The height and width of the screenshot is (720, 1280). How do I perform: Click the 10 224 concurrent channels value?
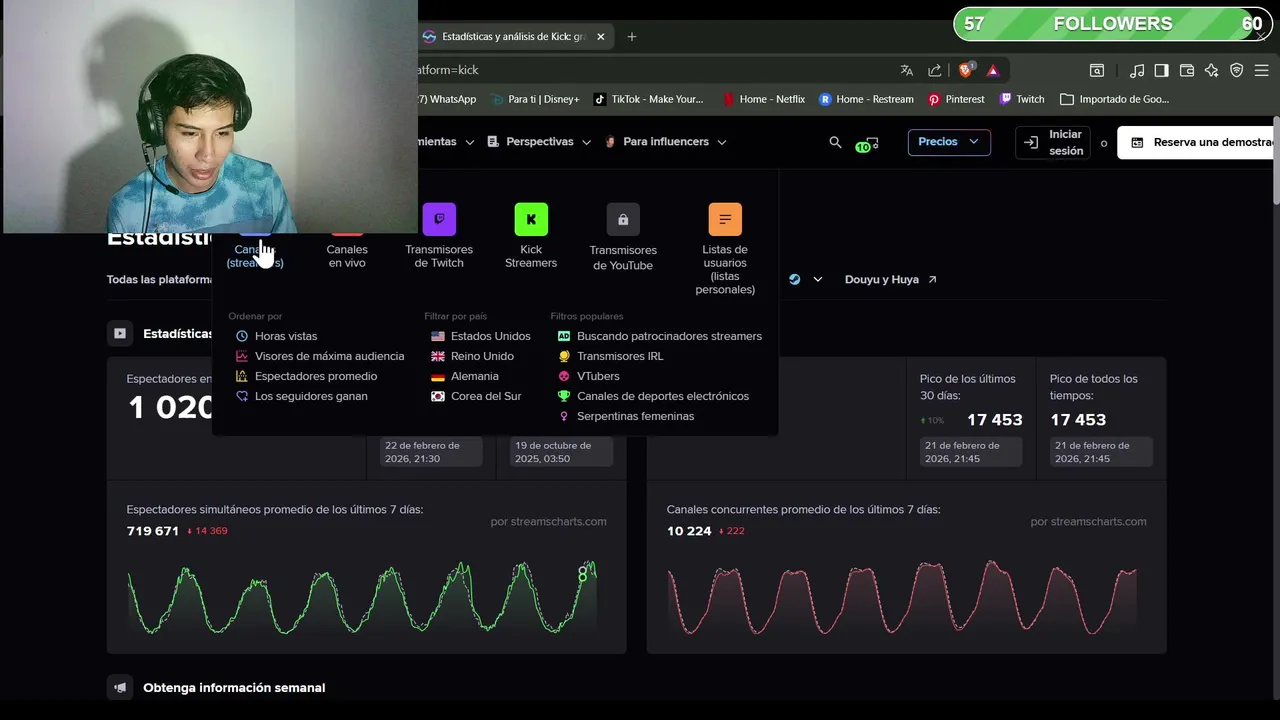[x=689, y=531]
